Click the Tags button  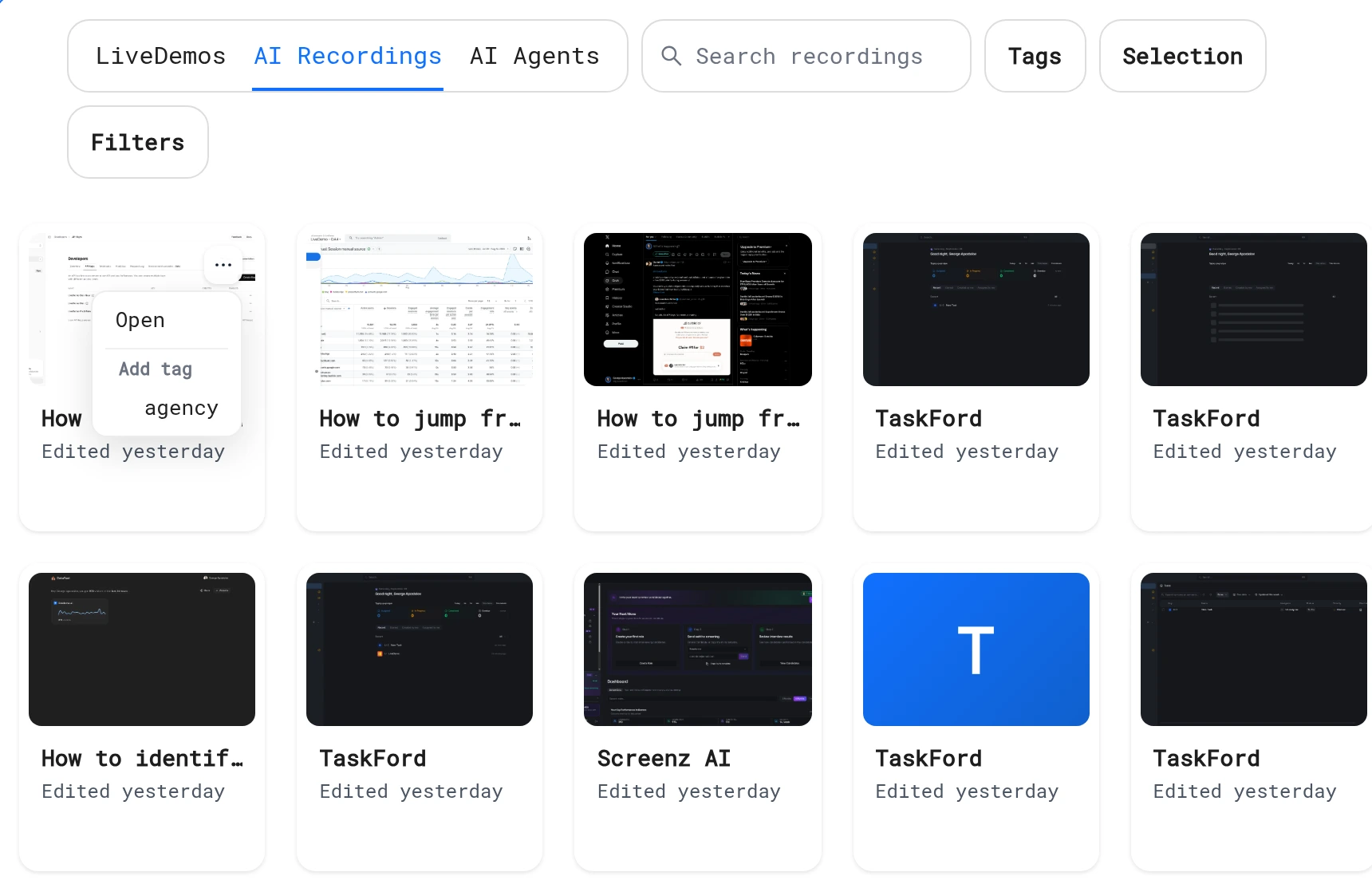coord(1035,56)
